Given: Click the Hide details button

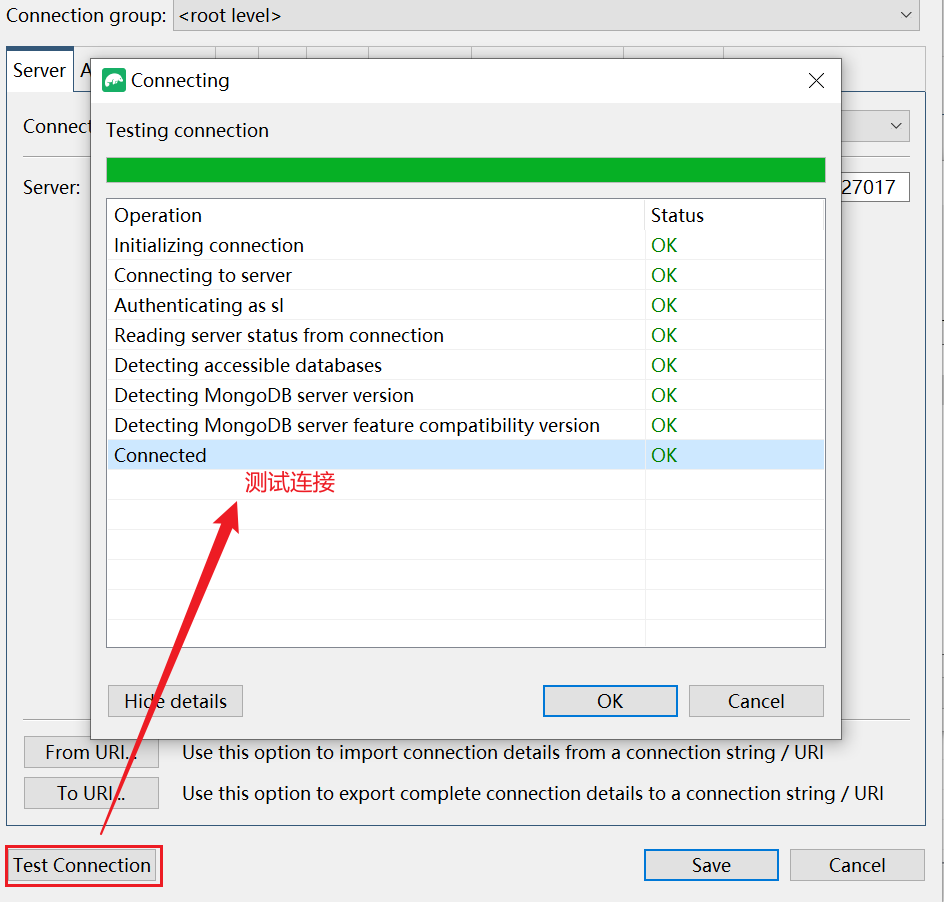Looking at the screenshot, I should 175,701.
